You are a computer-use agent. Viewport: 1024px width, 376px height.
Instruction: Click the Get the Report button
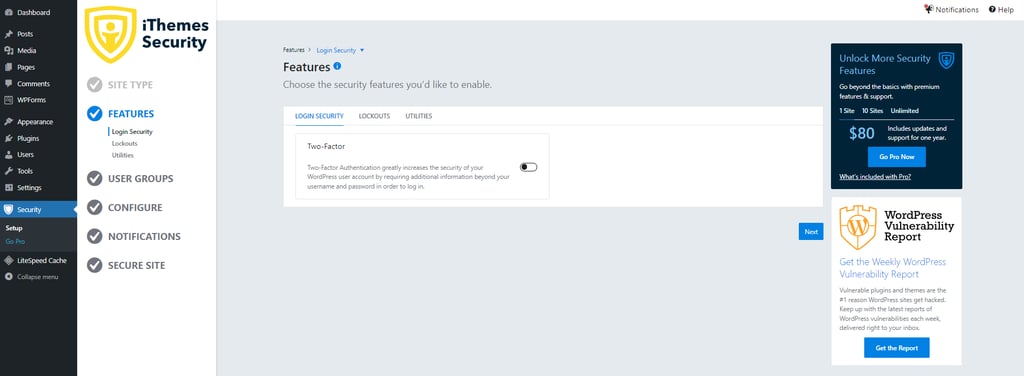coord(897,348)
